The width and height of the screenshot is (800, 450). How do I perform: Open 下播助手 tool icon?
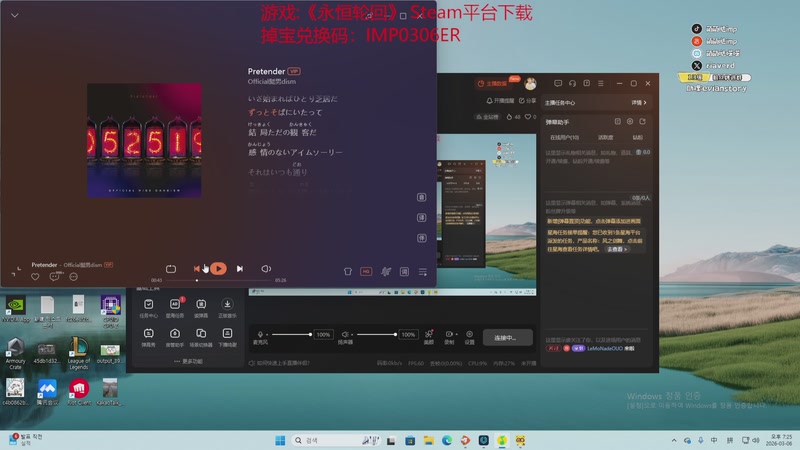(x=228, y=337)
